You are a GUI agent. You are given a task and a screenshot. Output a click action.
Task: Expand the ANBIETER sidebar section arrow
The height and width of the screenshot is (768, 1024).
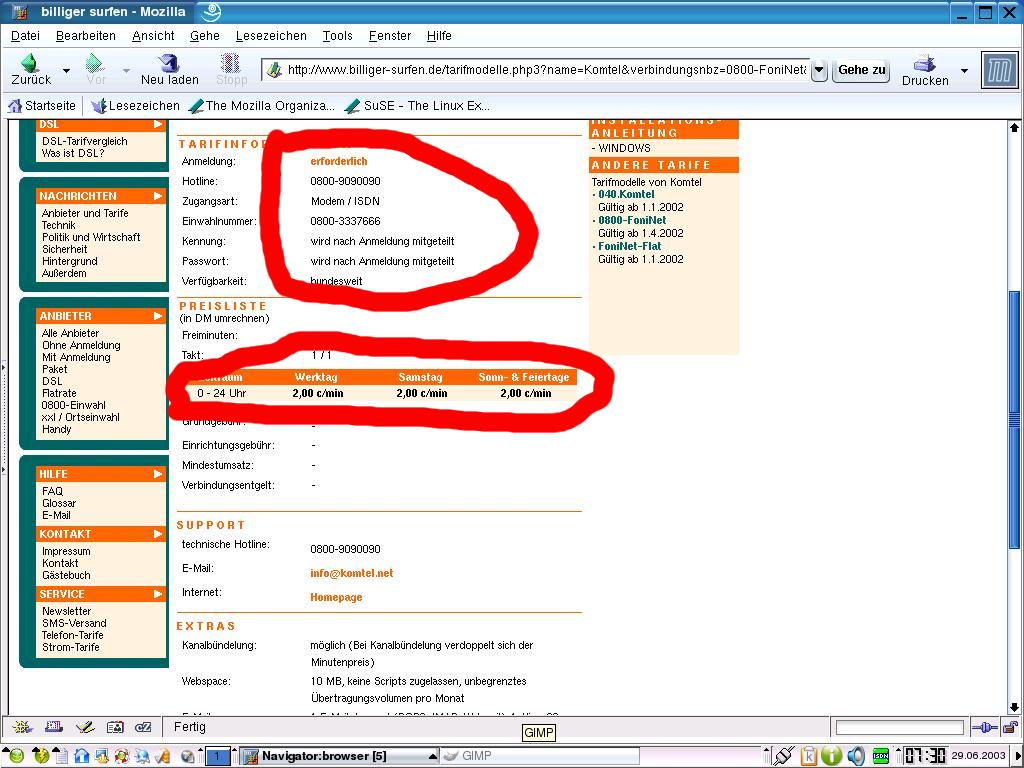[x=158, y=316]
